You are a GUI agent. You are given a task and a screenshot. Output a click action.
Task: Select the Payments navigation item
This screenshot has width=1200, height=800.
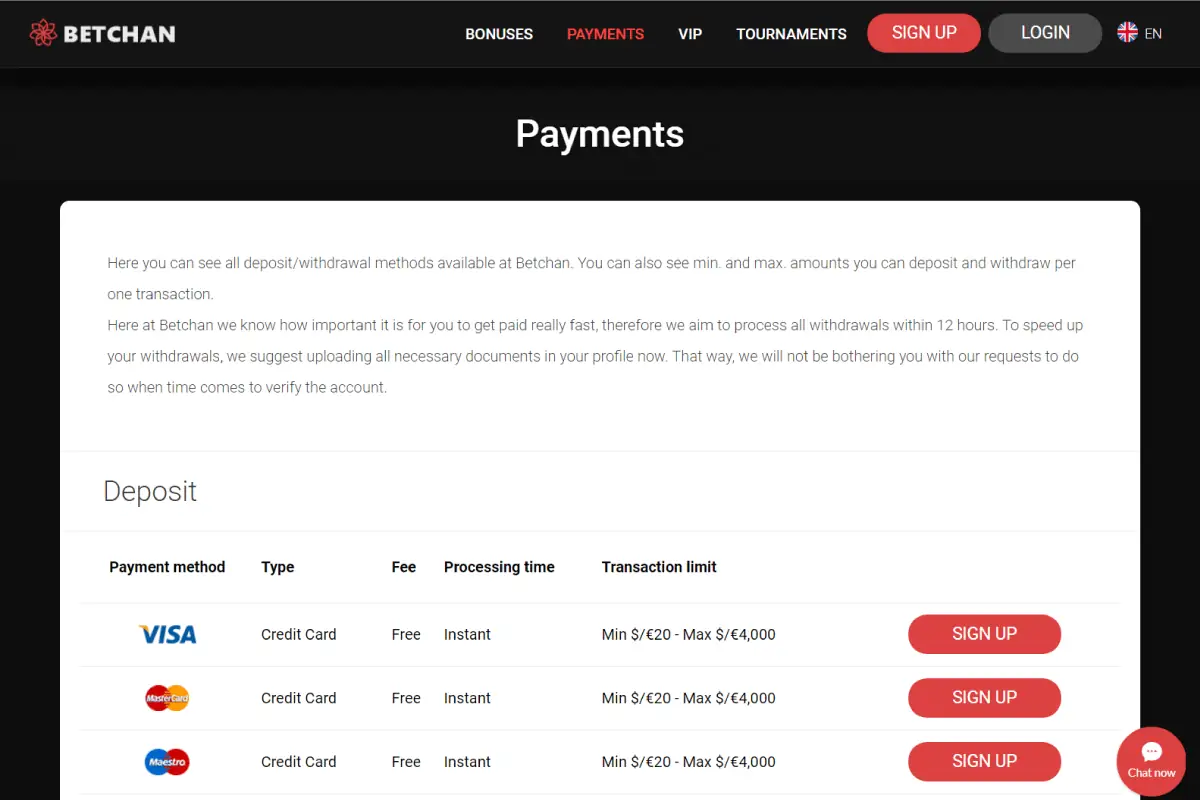[x=605, y=34]
